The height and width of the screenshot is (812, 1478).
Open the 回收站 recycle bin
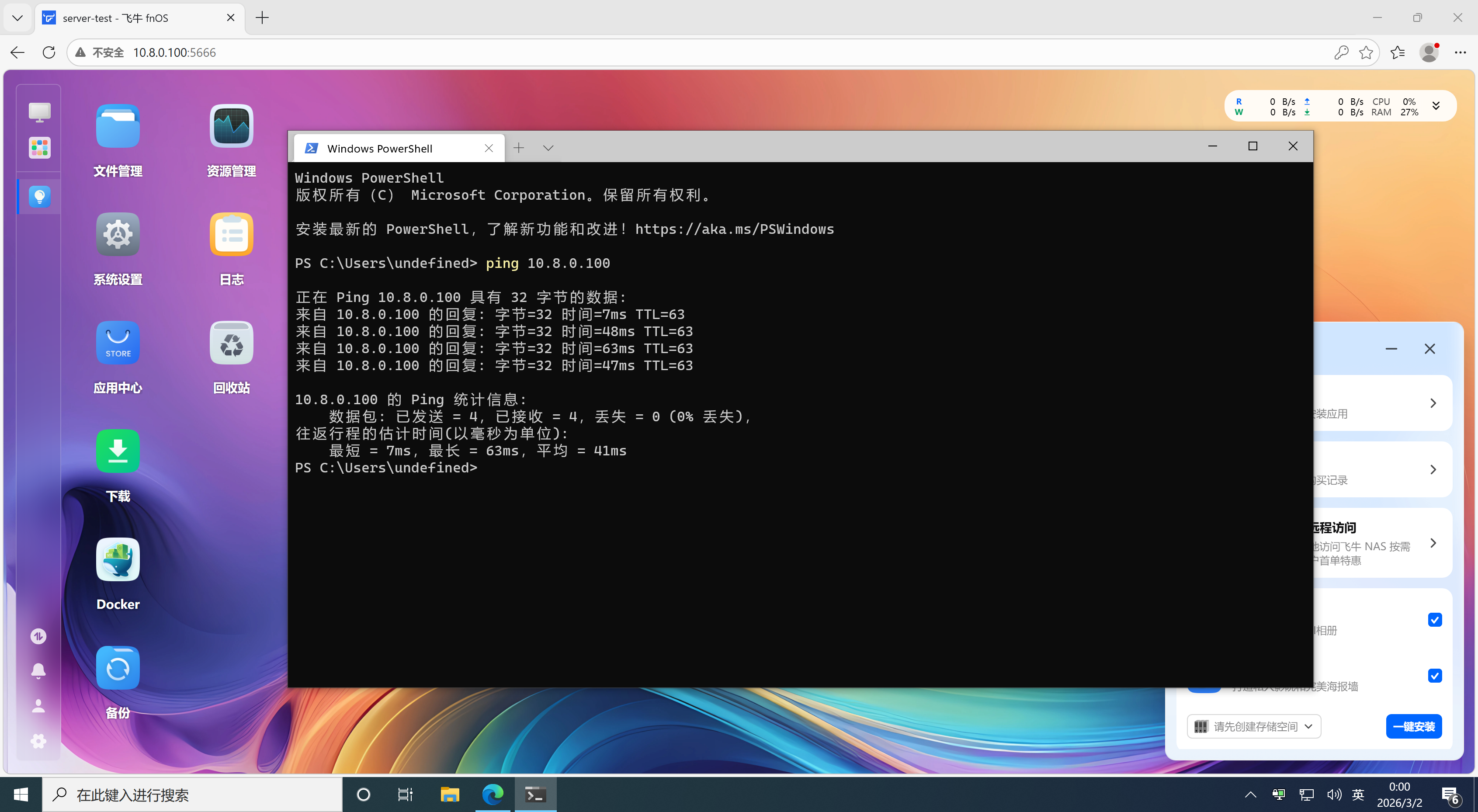pyautogui.click(x=231, y=343)
